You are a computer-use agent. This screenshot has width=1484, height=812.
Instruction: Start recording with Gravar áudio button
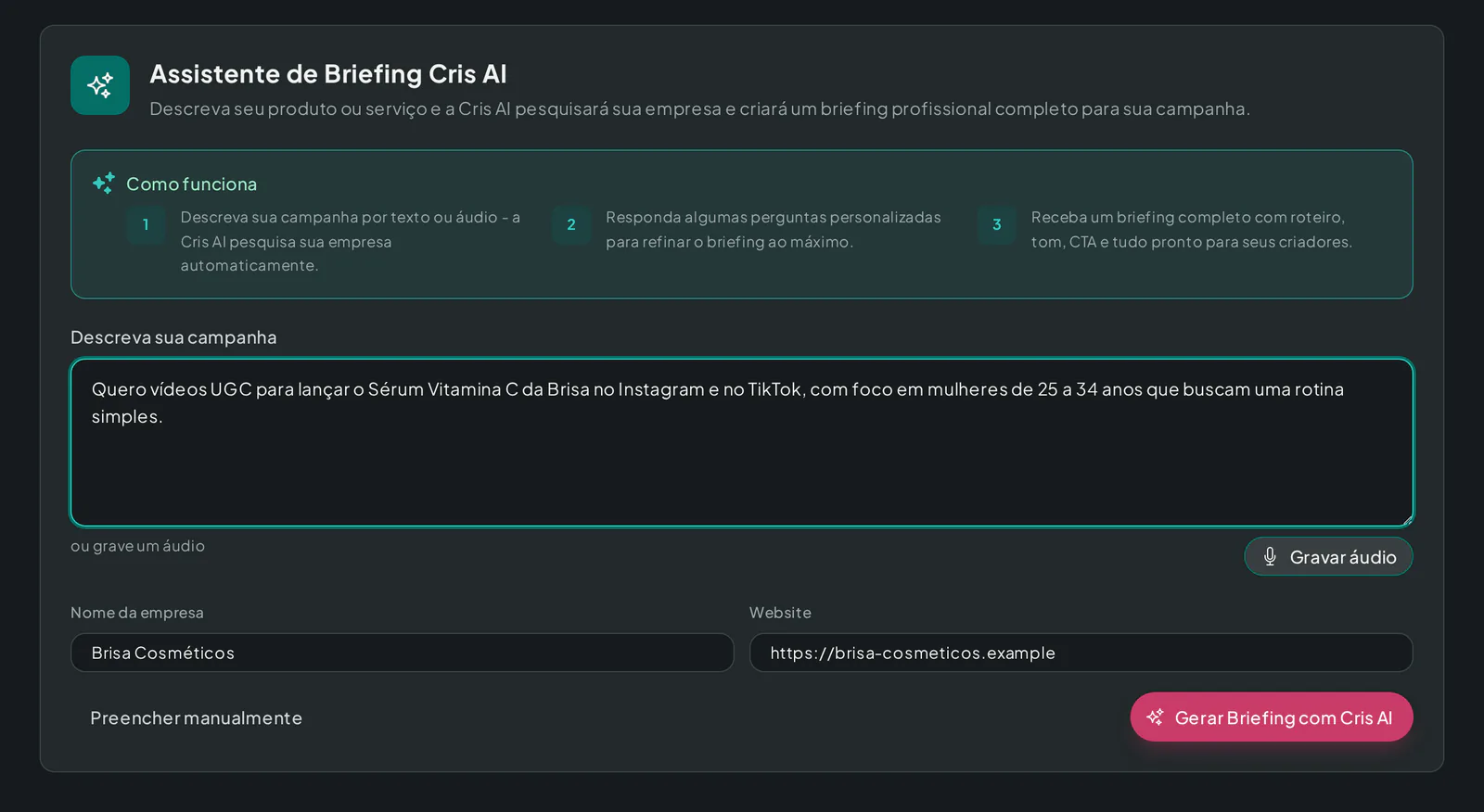tap(1328, 556)
